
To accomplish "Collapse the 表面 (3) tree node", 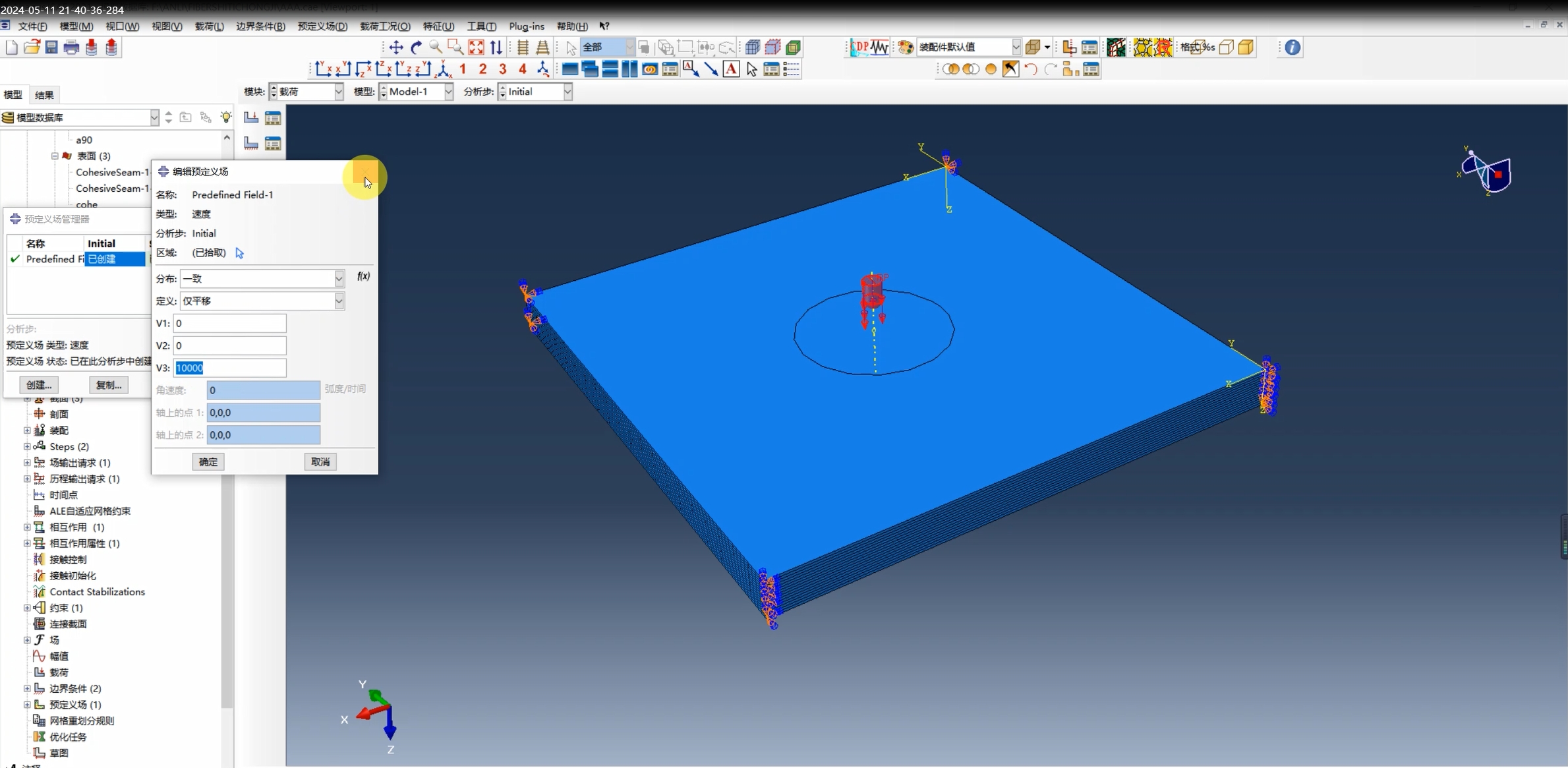I will (55, 156).
